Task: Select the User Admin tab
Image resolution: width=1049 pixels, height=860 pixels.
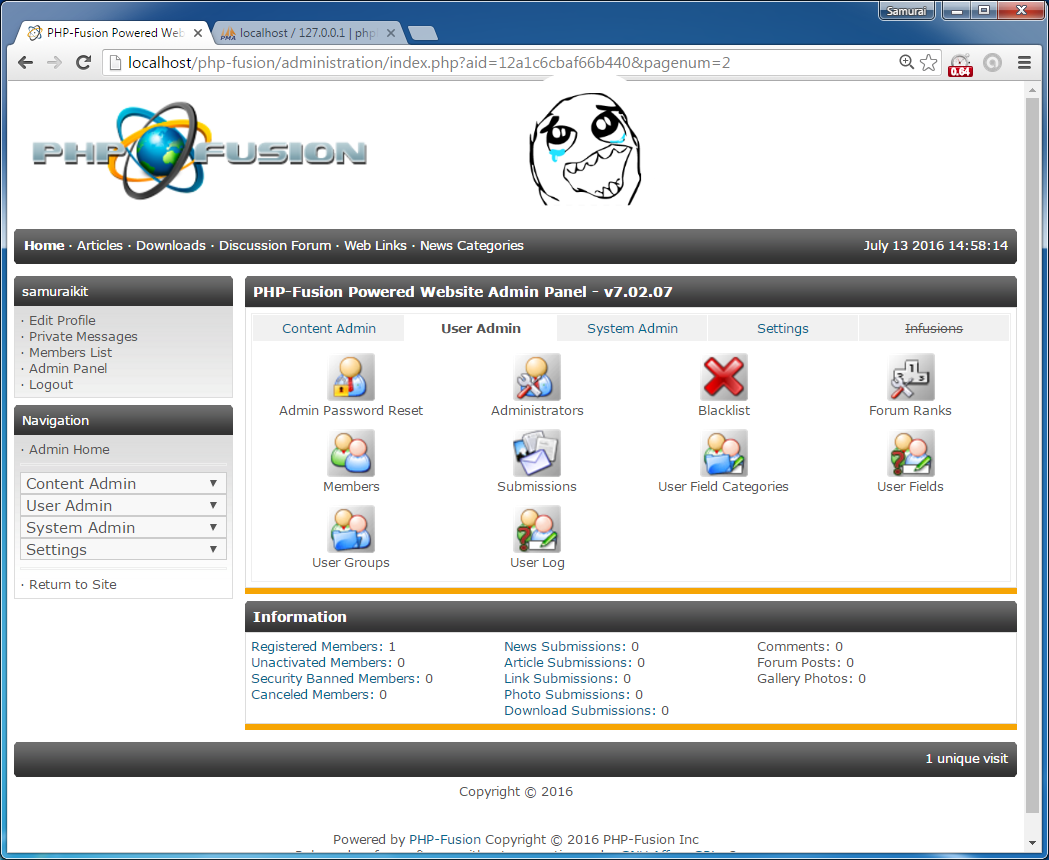Action: (480, 329)
